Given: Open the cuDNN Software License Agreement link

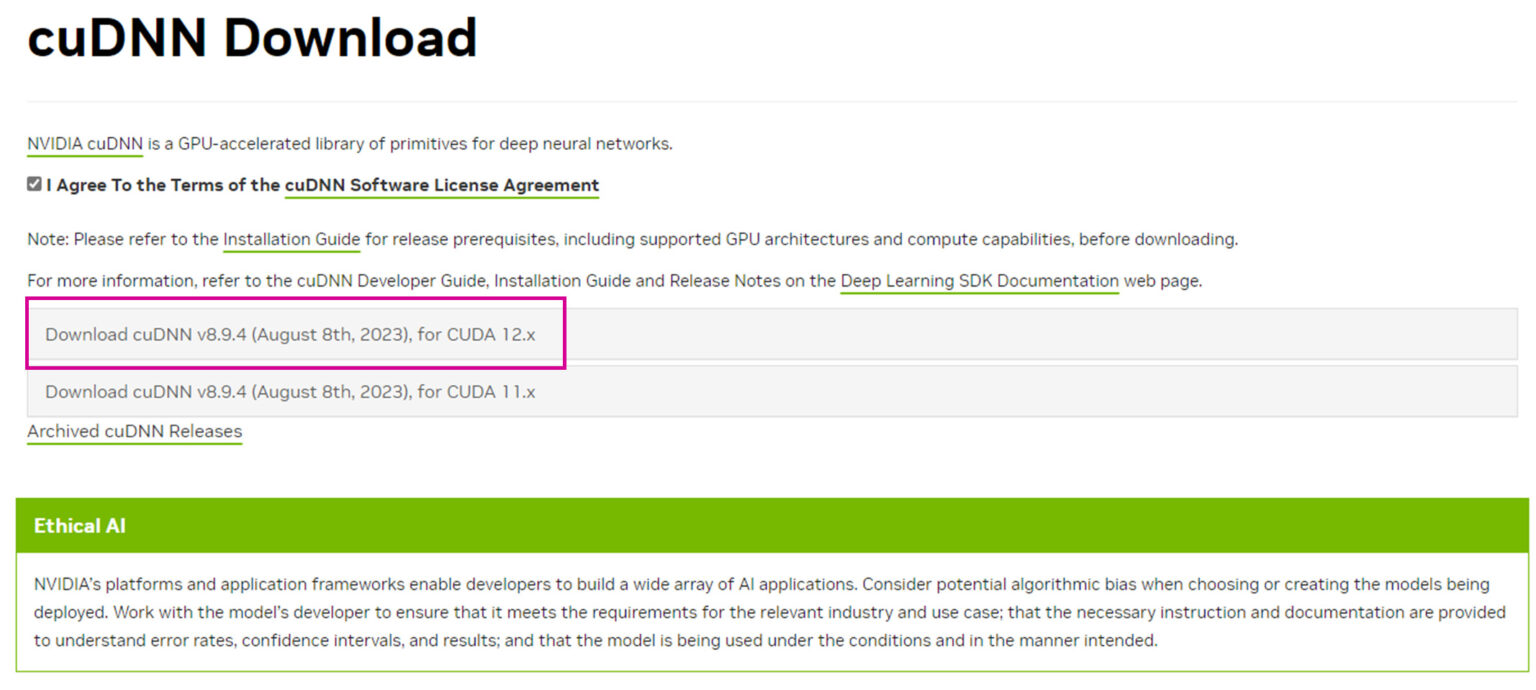Looking at the screenshot, I should [441, 185].
